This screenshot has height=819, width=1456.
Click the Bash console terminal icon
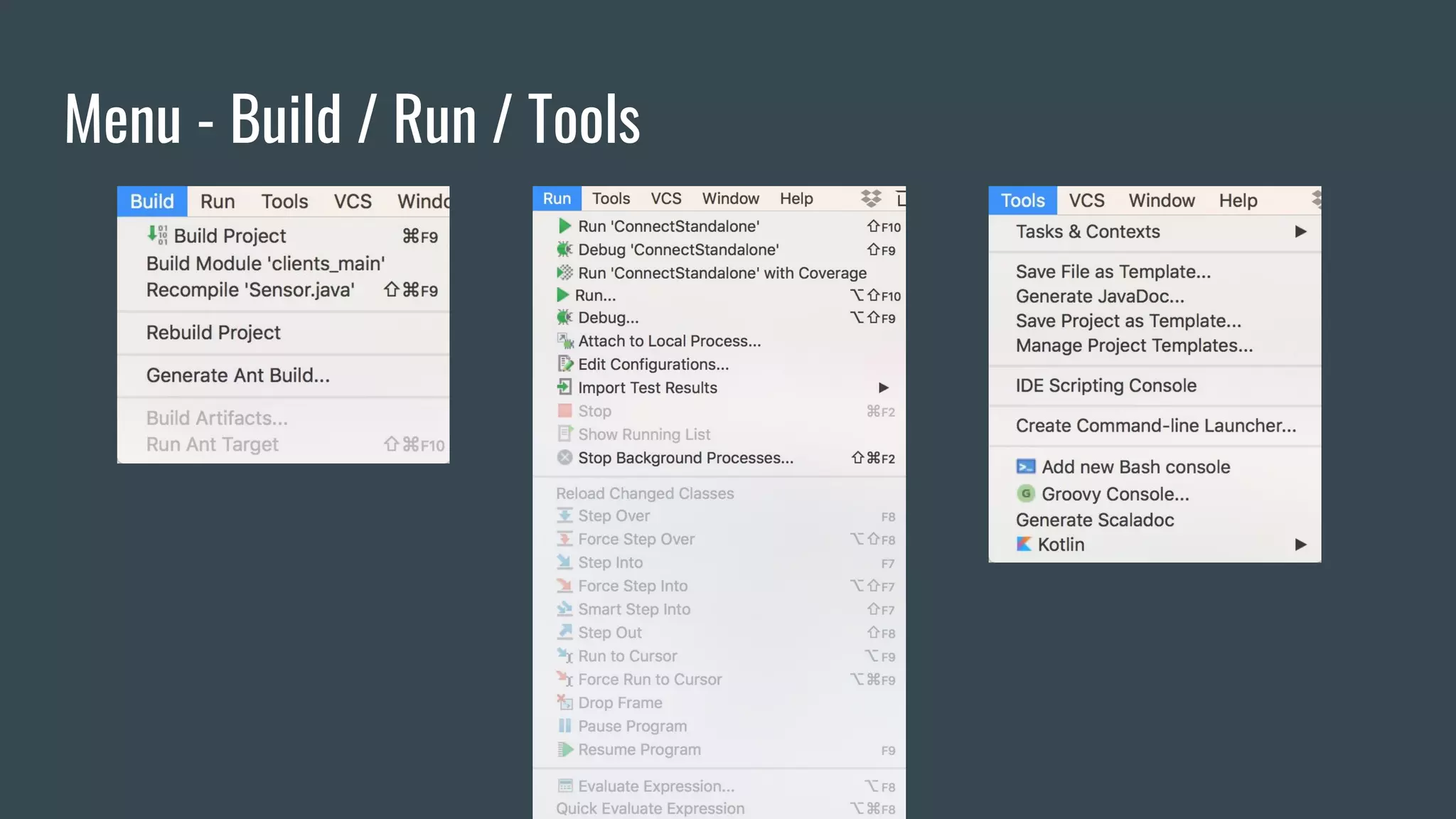pyautogui.click(x=1025, y=467)
